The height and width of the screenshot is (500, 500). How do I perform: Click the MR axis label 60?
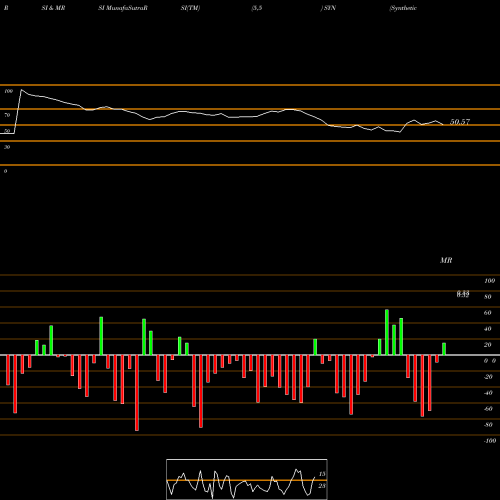pos(488,313)
